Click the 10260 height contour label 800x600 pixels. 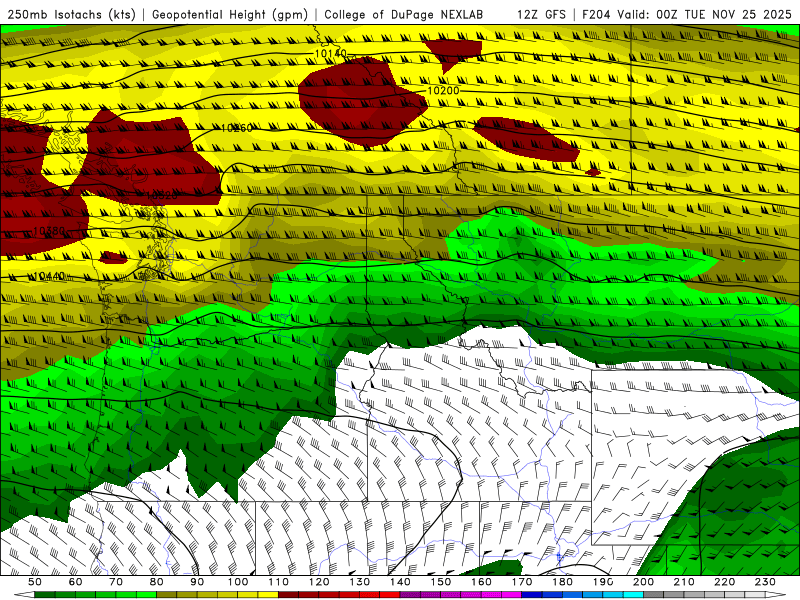pyautogui.click(x=236, y=128)
